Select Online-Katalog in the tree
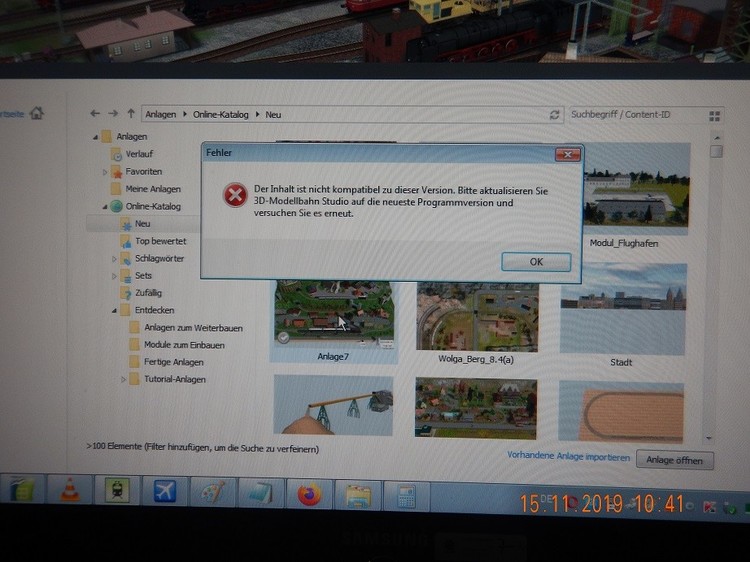Viewport: 750px width, 562px height. tap(153, 207)
